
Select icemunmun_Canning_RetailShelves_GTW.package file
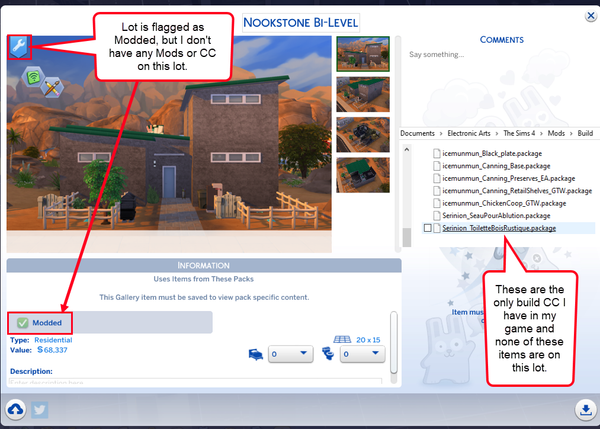click(517, 191)
